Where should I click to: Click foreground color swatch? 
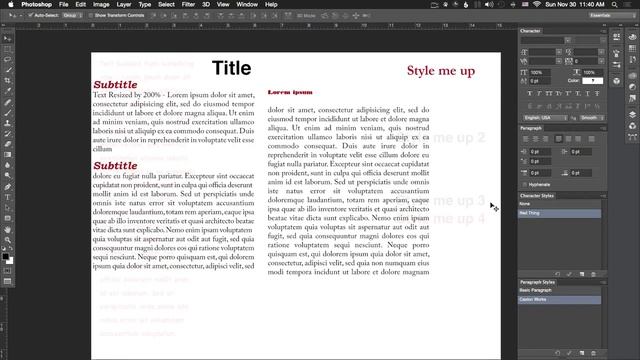tap(5, 257)
